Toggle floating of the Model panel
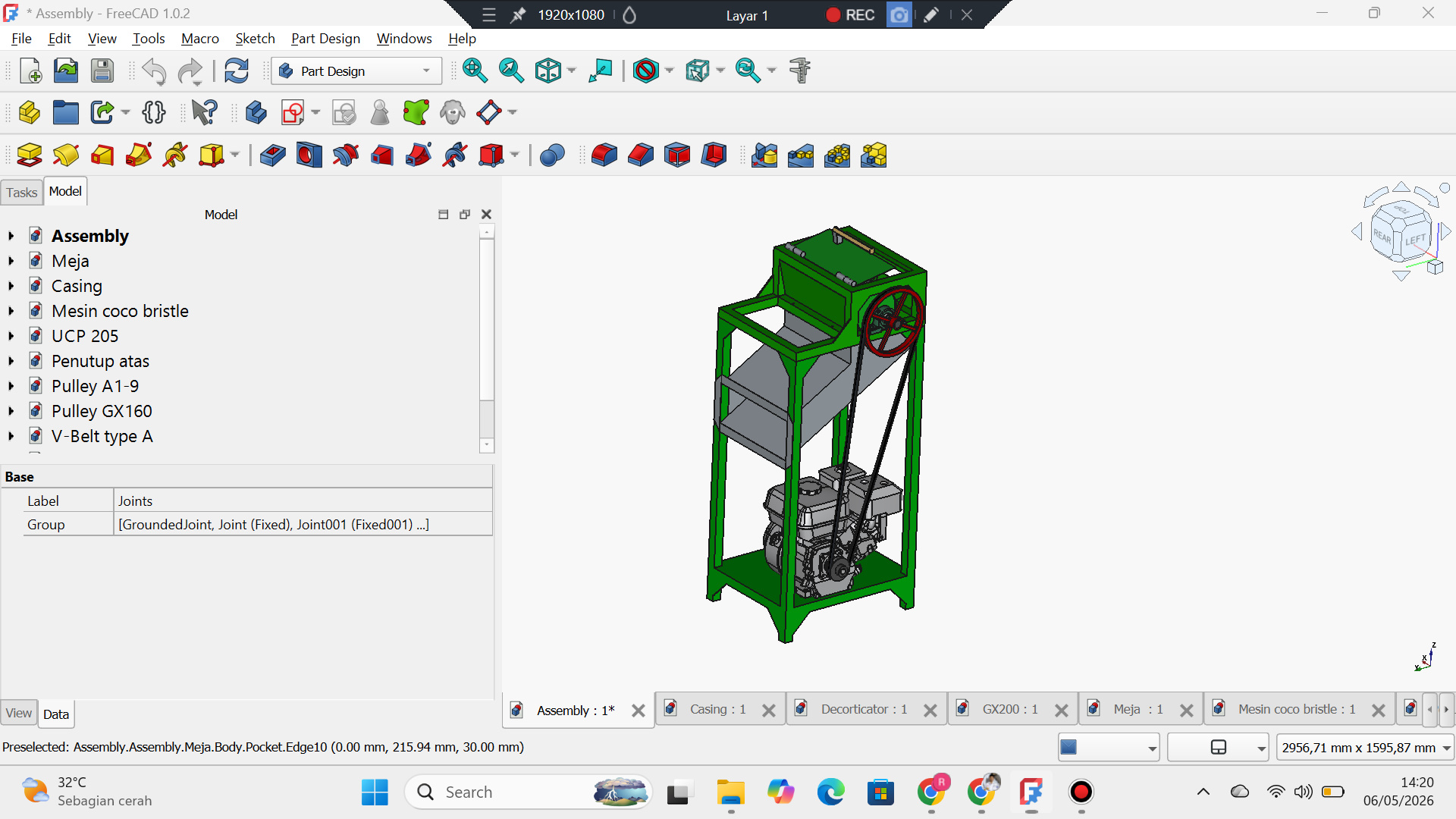The height and width of the screenshot is (819, 1456). coord(465,215)
